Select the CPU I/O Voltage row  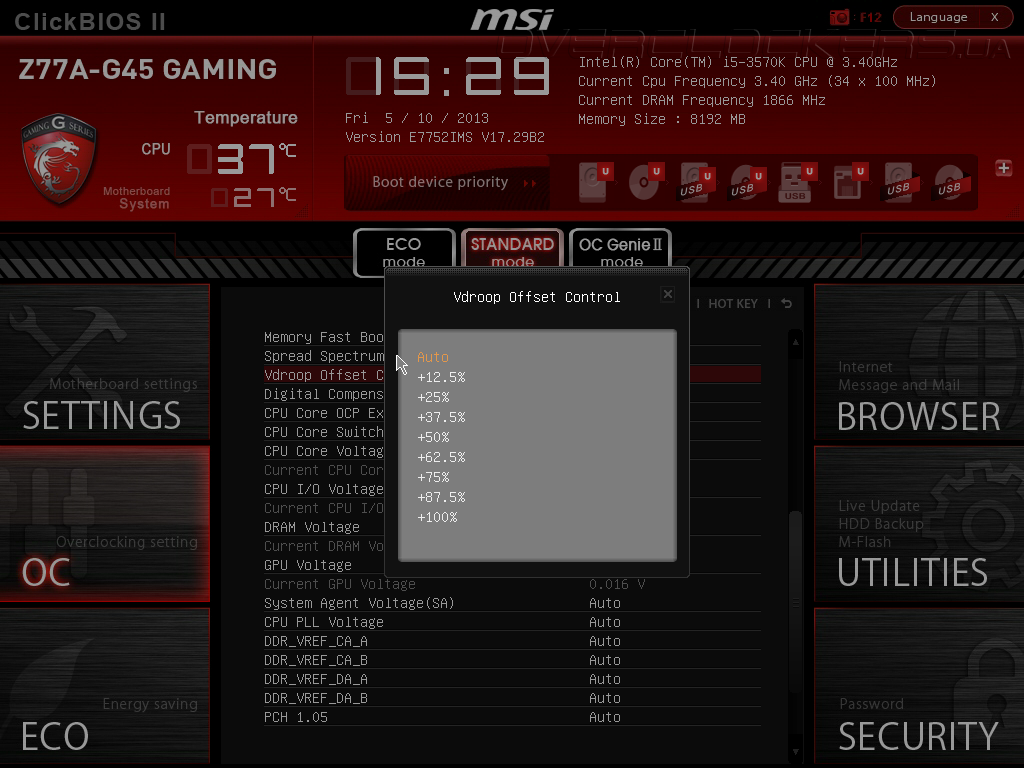pyautogui.click(x=324, y=489)
